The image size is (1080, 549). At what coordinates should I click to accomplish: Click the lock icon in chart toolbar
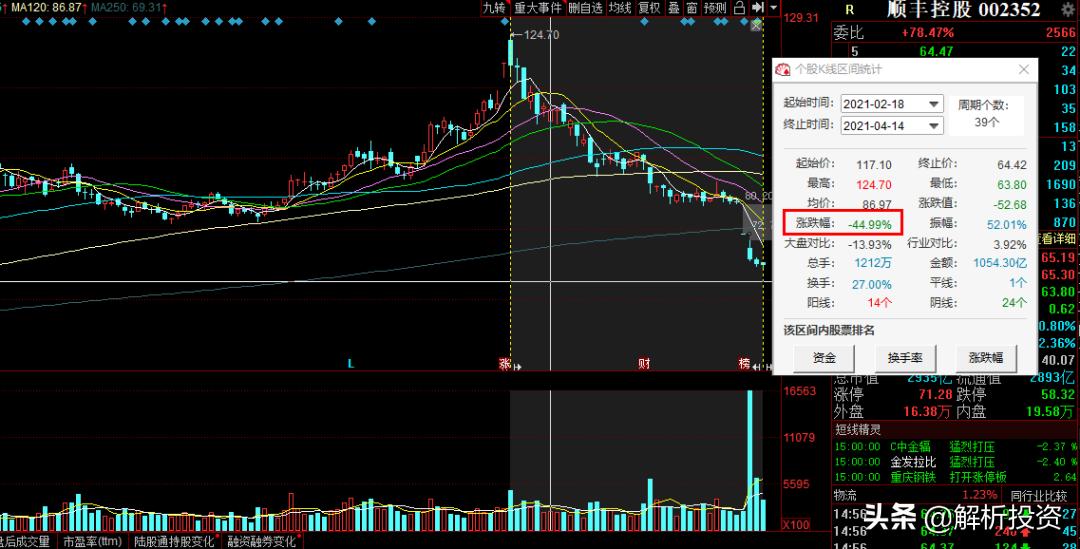point(739,8)
